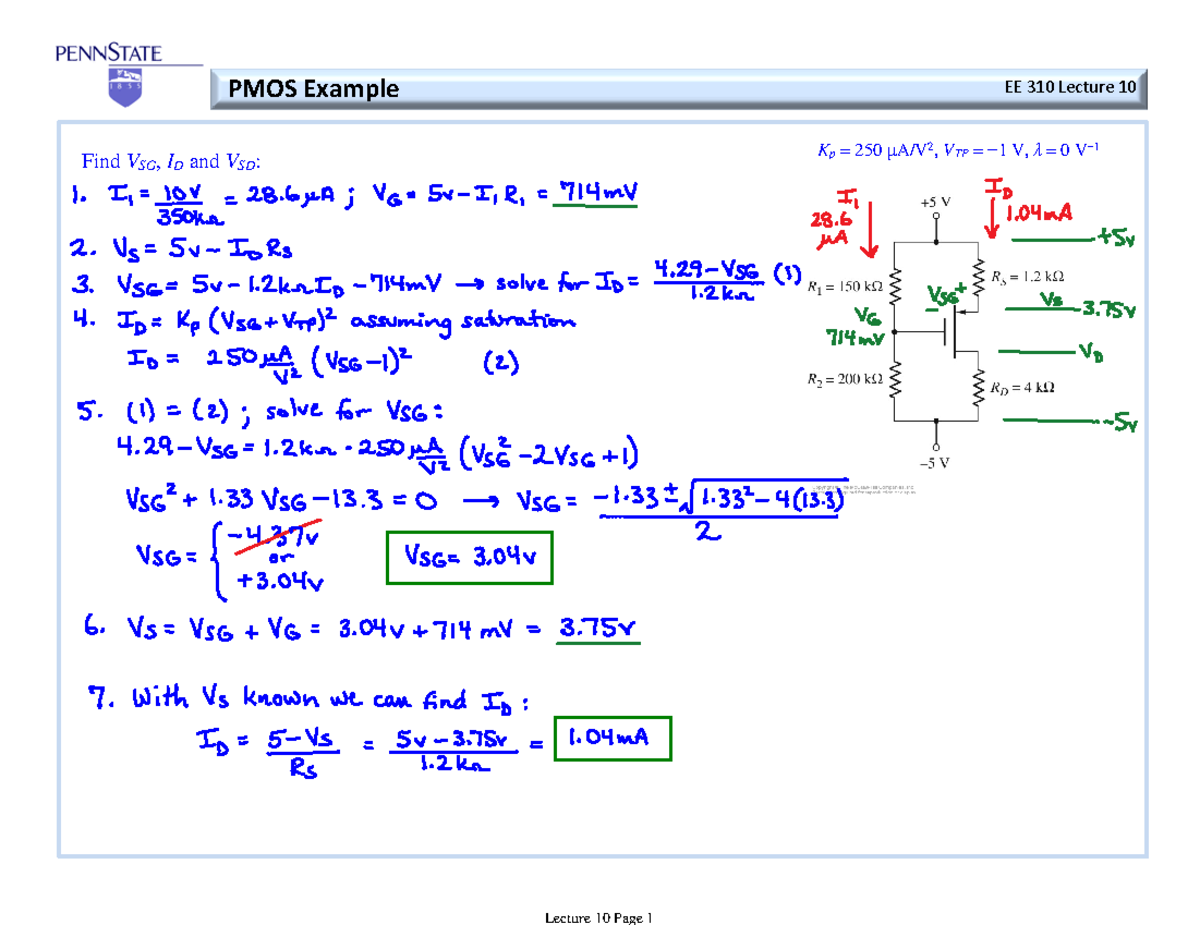1200x925 pixels.
Task: Select the EE 310 Lecture 10 label
Action: 1070,86
